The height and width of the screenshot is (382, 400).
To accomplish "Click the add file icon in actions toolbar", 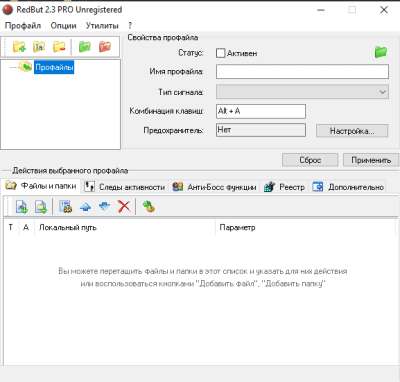I will 22,207.
